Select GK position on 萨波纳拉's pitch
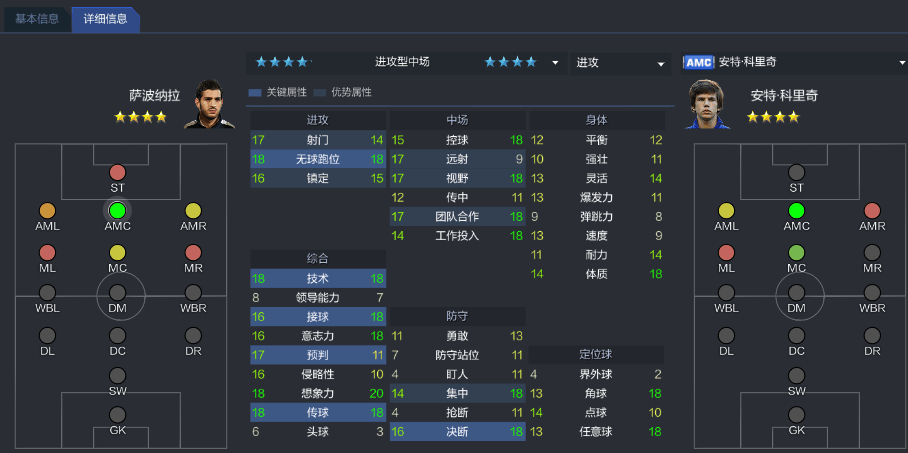Viewport: 908px width, 453px height. [118, 414]
